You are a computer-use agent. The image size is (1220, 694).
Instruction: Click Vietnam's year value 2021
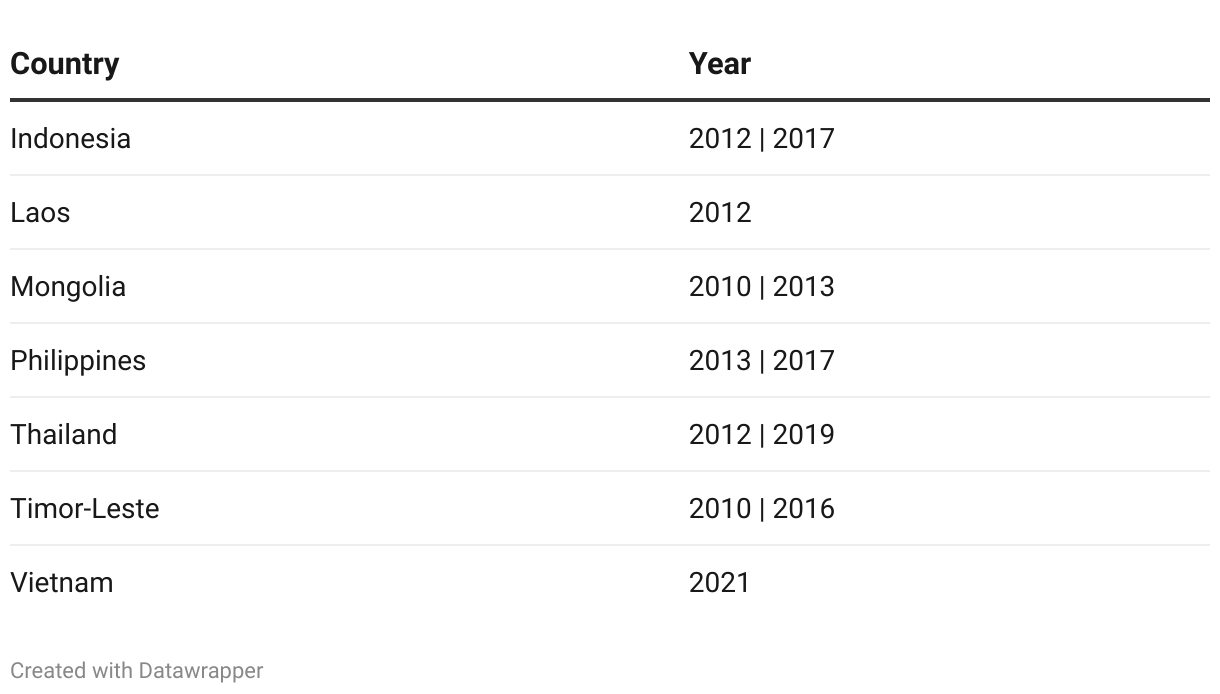tap(719, 582)
